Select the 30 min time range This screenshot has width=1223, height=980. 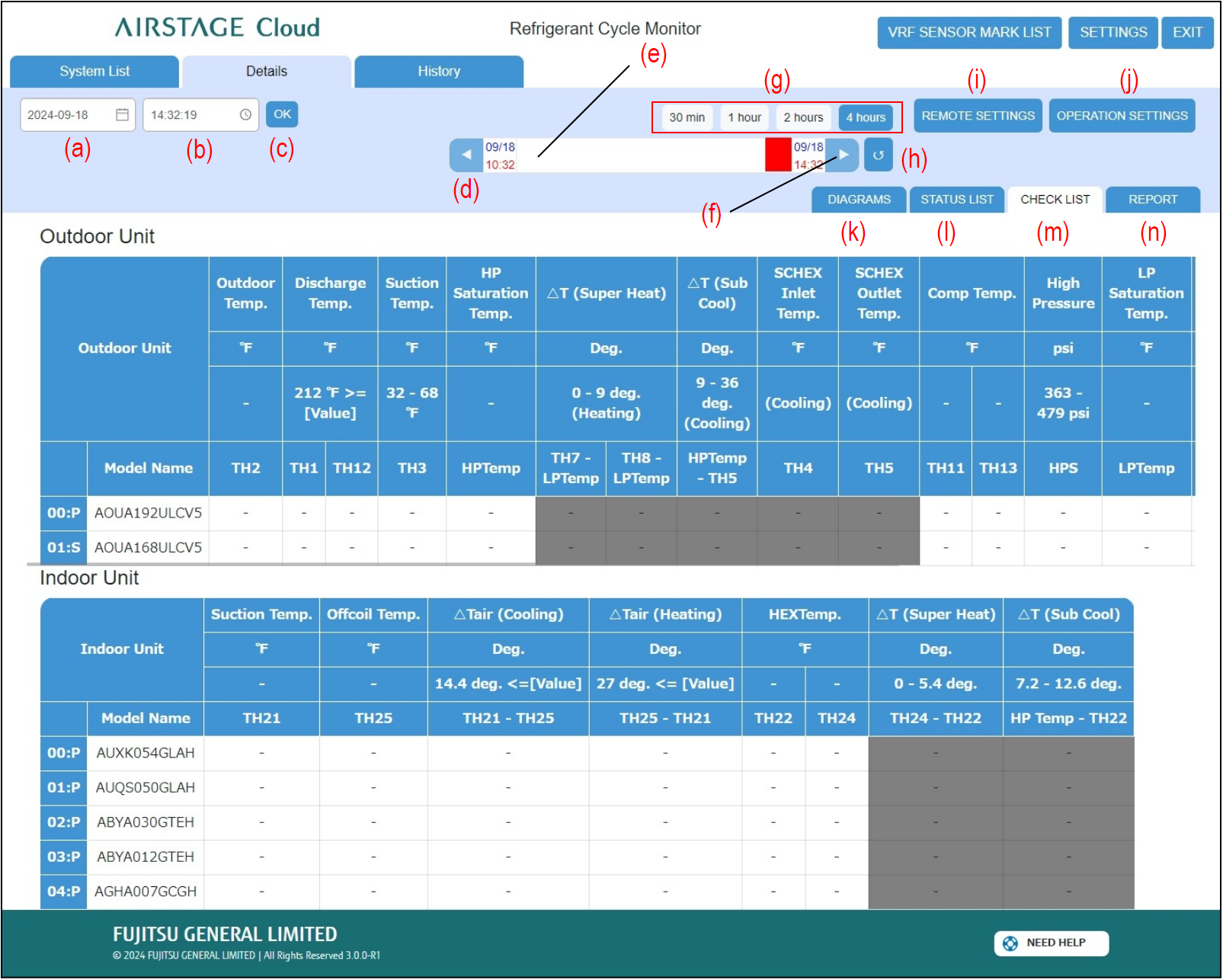tap(687, 117)
